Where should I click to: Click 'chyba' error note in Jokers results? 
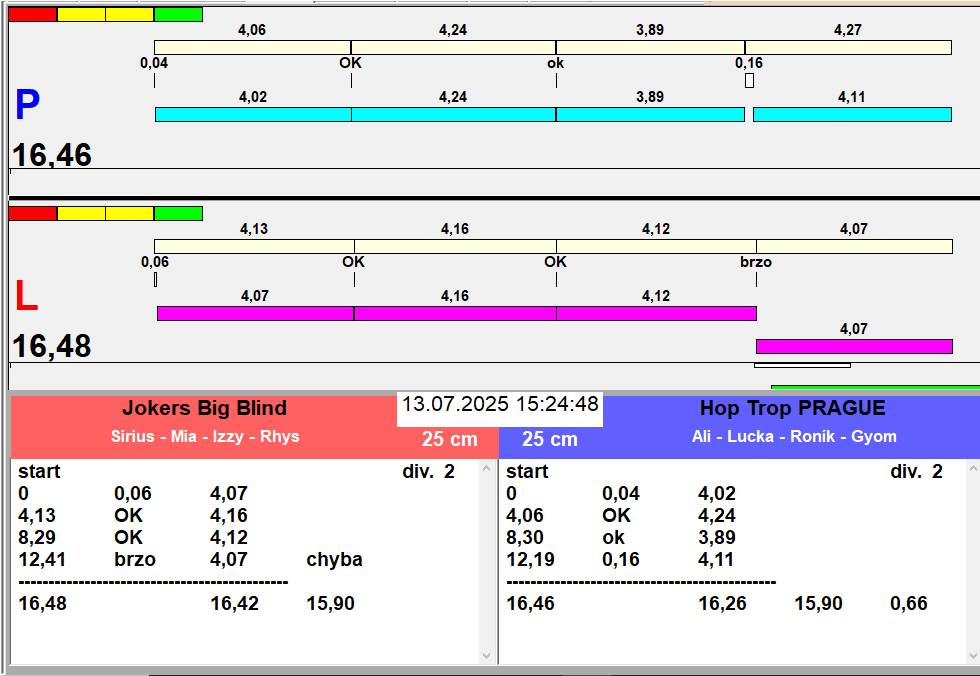click(334, 559)
